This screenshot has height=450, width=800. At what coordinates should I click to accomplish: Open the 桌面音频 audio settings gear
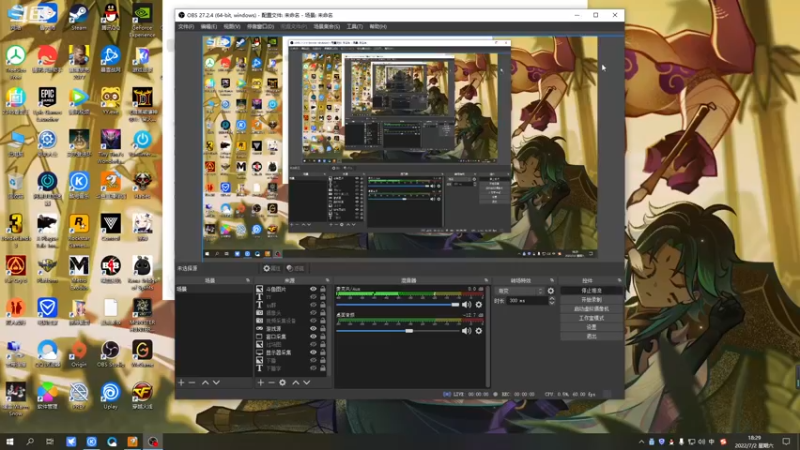click(479, 331)
